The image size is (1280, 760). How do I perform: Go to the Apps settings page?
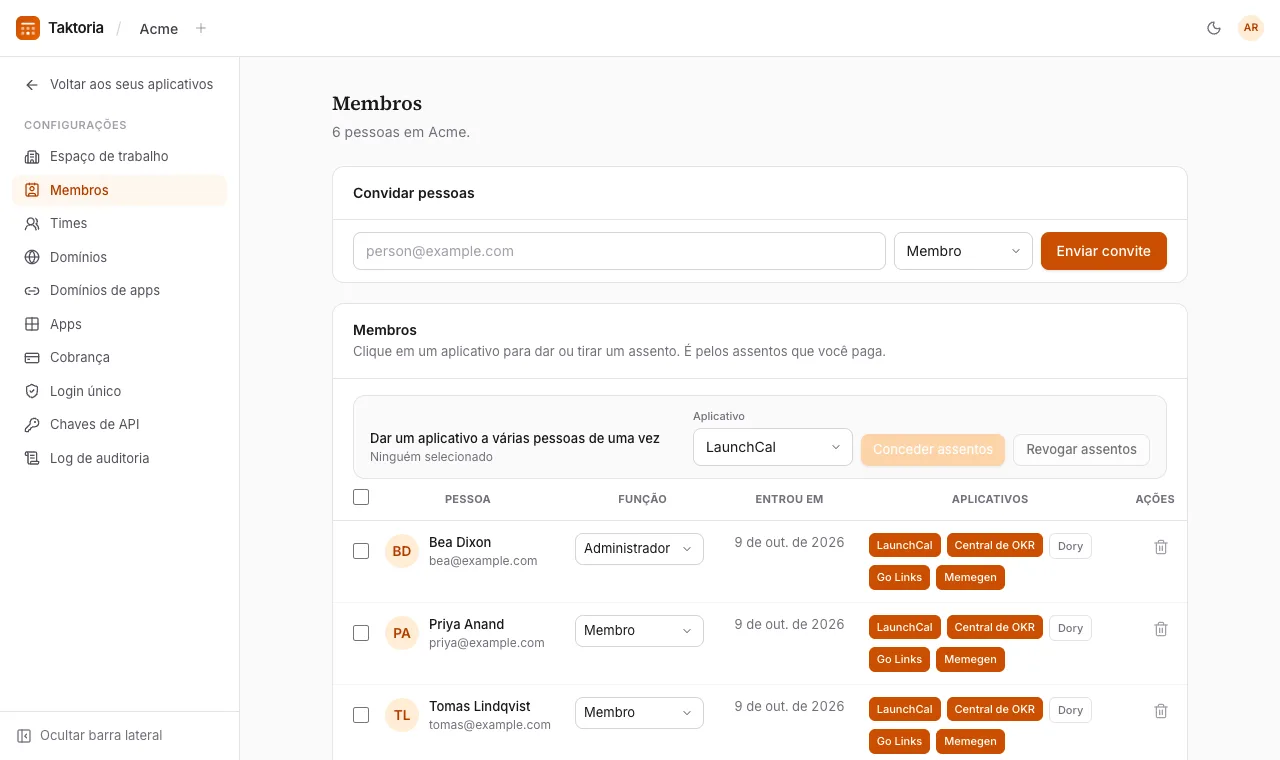[x=119, y=324]
